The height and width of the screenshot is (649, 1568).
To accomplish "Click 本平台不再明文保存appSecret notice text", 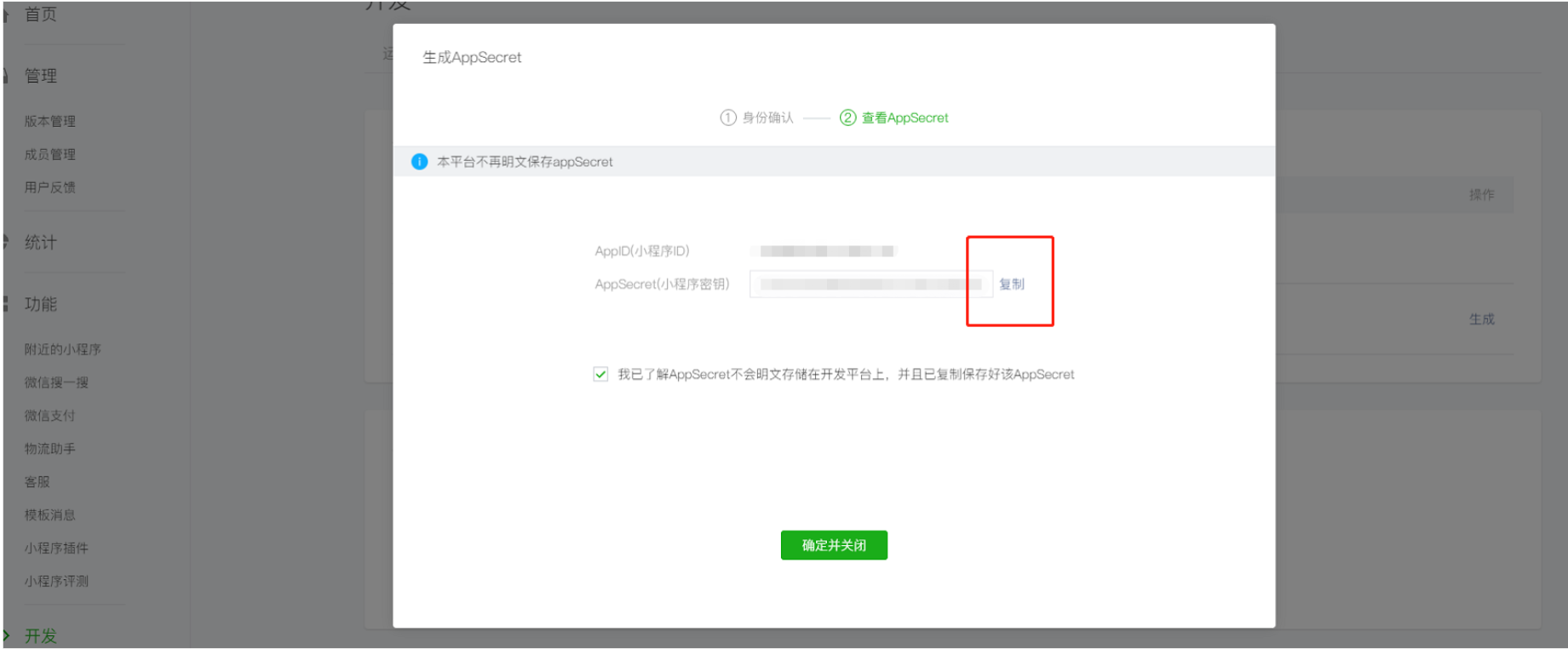I will 525,162.
